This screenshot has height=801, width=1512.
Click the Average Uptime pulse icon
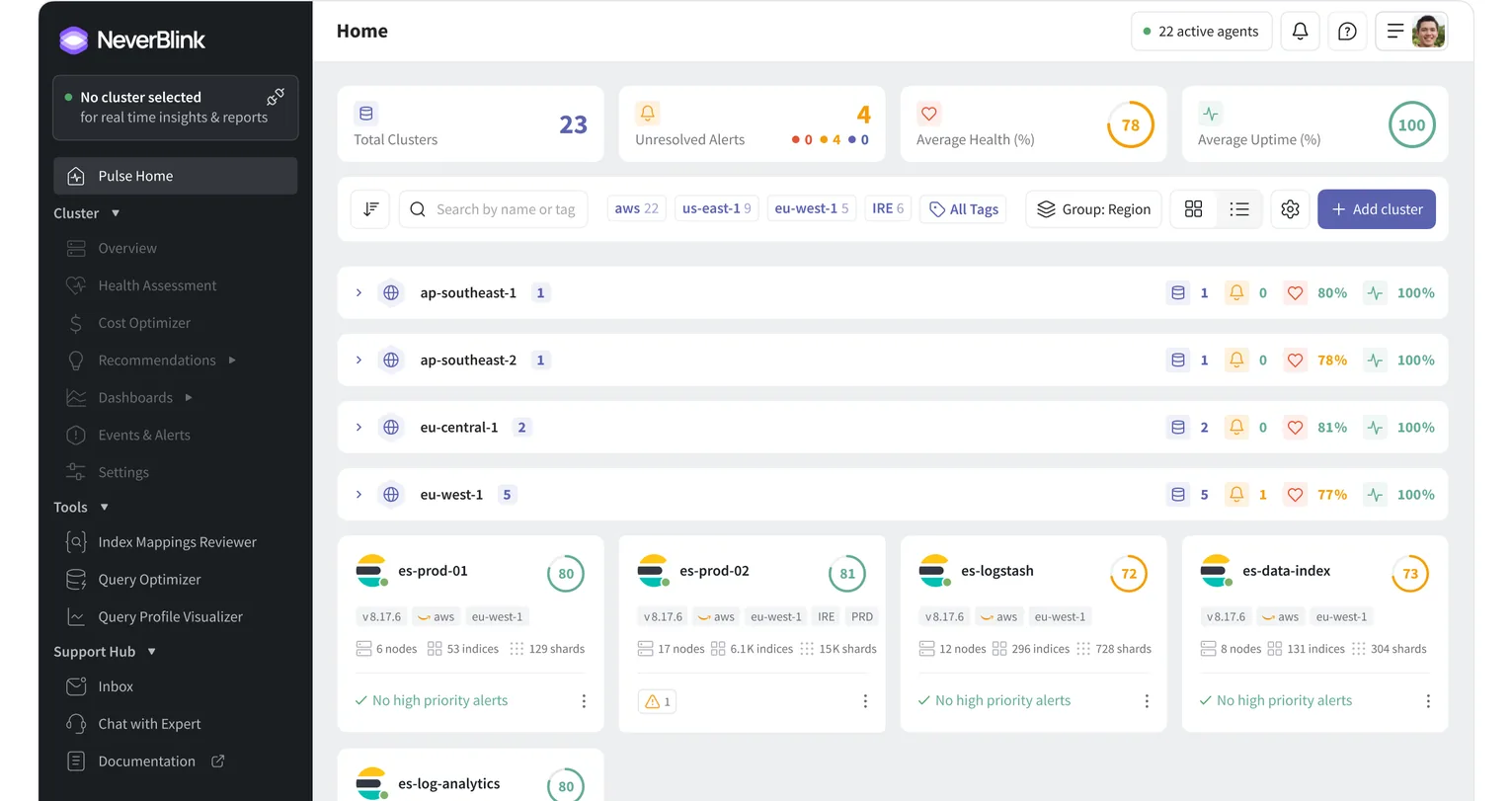coord(1211,114)
